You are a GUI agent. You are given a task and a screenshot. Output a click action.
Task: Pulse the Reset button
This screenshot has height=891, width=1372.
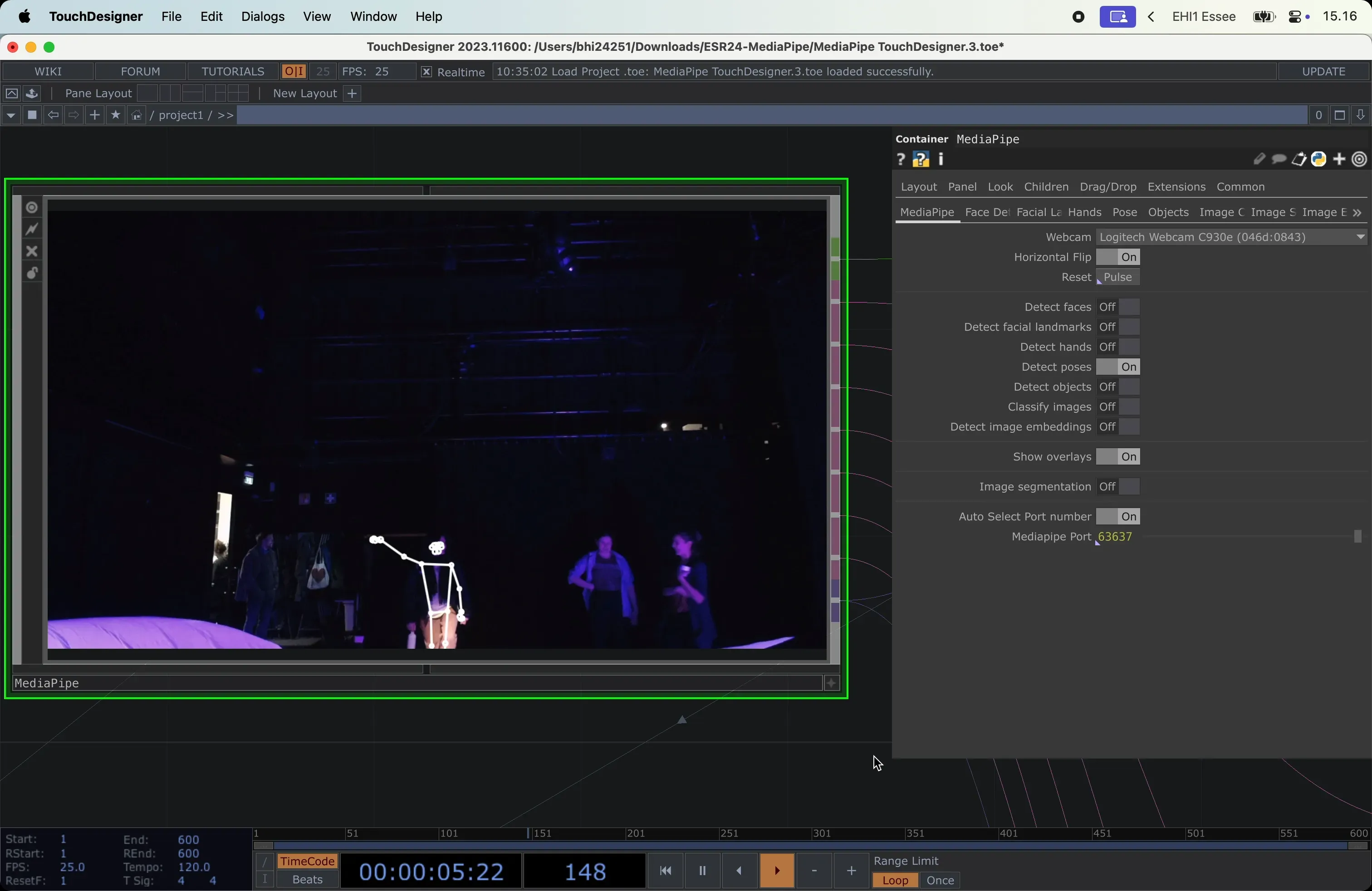(x=1118, y=278)
